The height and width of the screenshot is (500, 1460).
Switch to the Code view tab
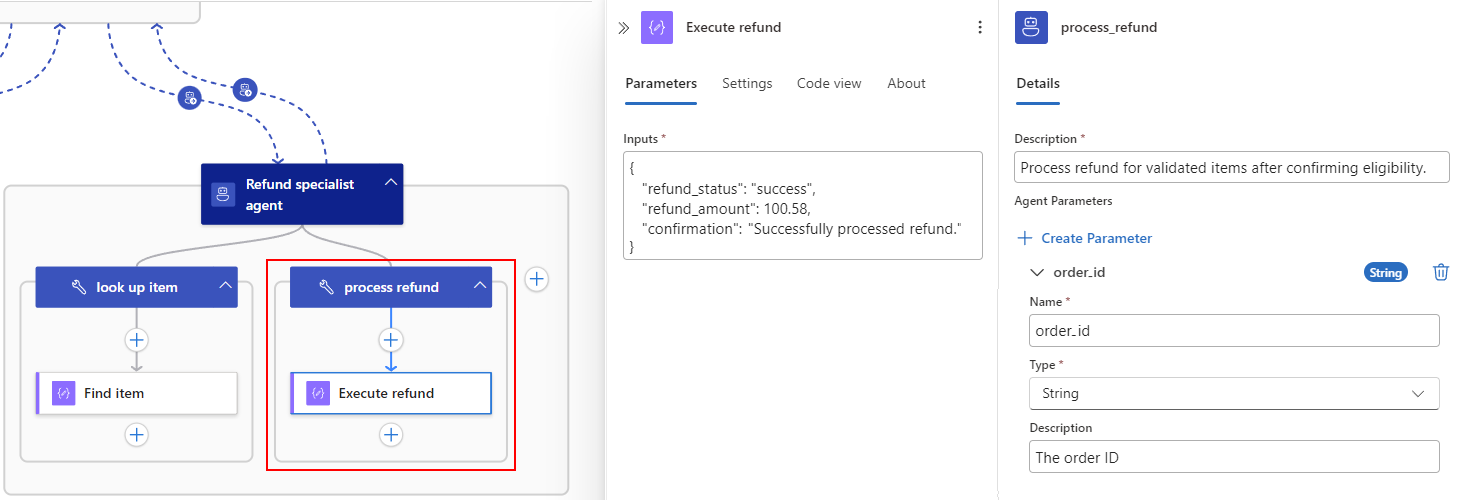[x=829, y=84]
